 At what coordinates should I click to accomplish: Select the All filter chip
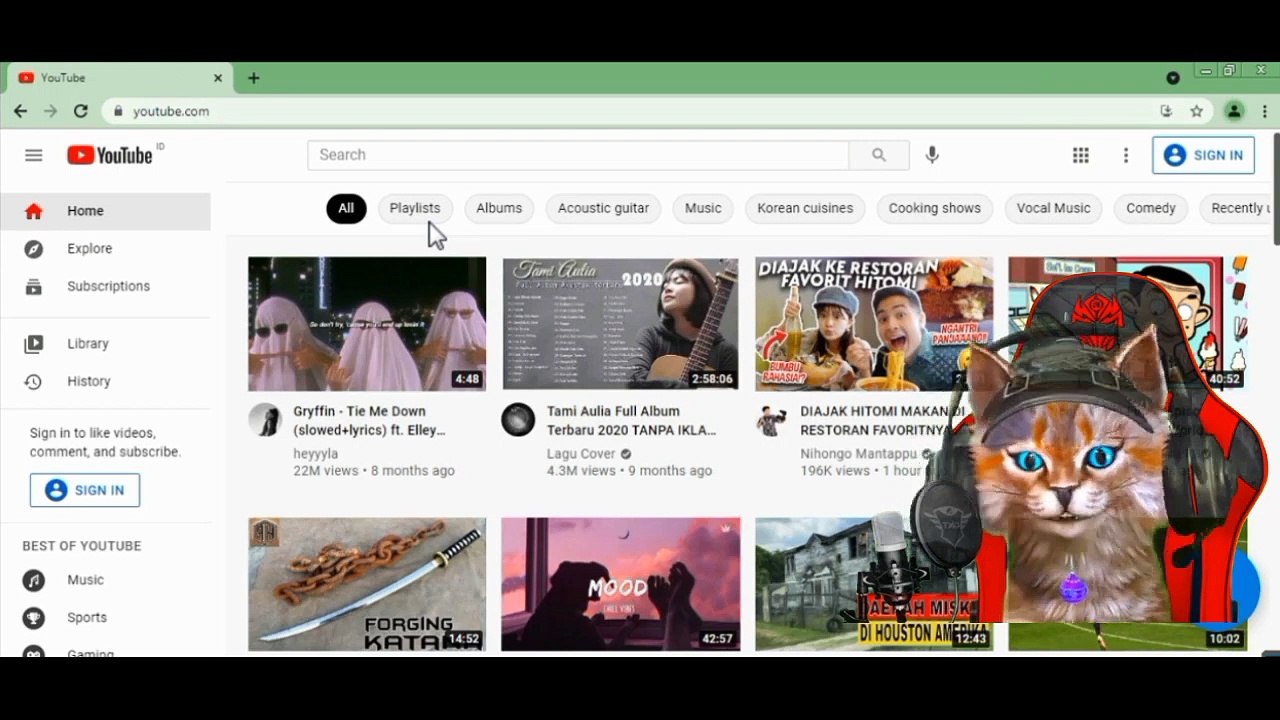point(346,208)
